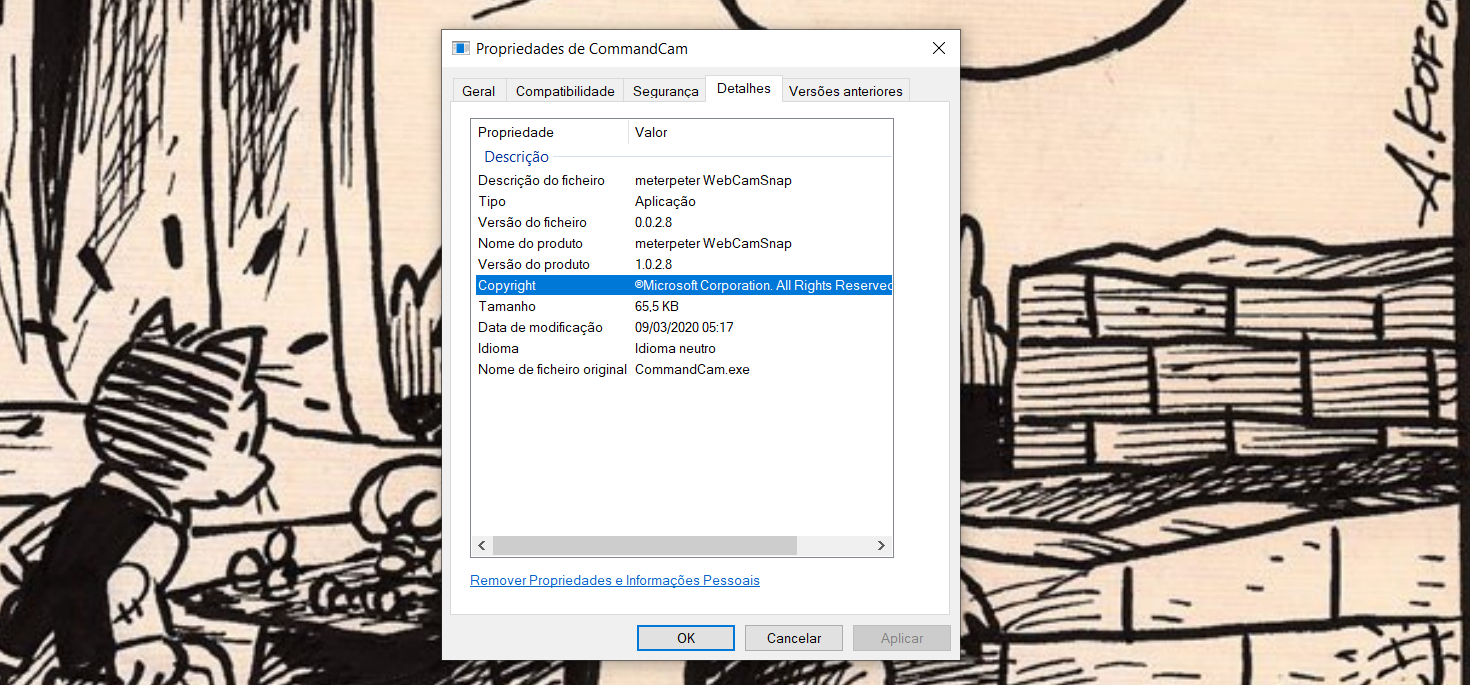This screenshot has height=685, width=1470.
Task: Click the value 1.0.2.8
Action: (x=654, y=265)
